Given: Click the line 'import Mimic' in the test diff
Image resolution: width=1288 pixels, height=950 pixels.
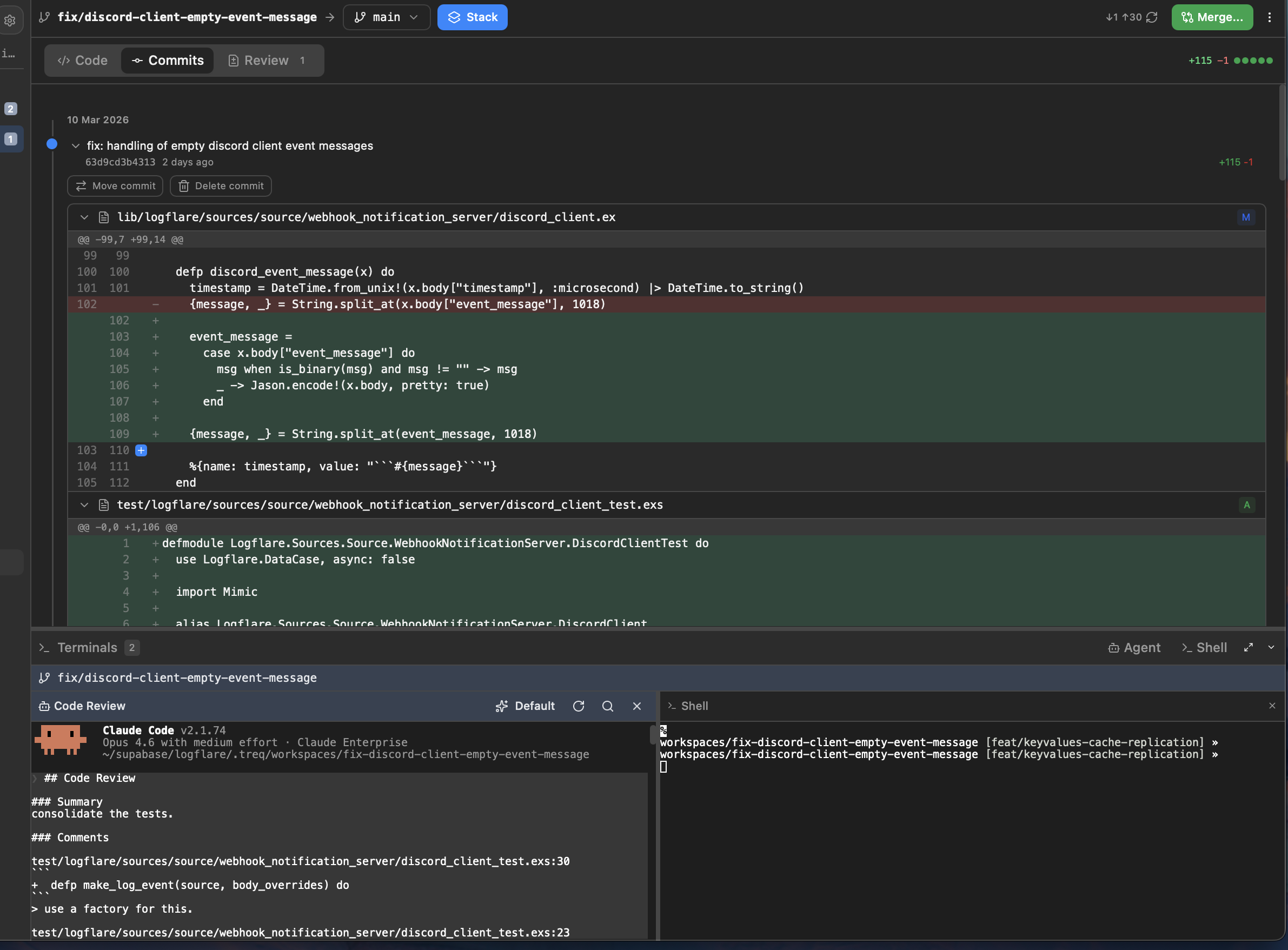Looking at the screenshot, I should [666, 592].
